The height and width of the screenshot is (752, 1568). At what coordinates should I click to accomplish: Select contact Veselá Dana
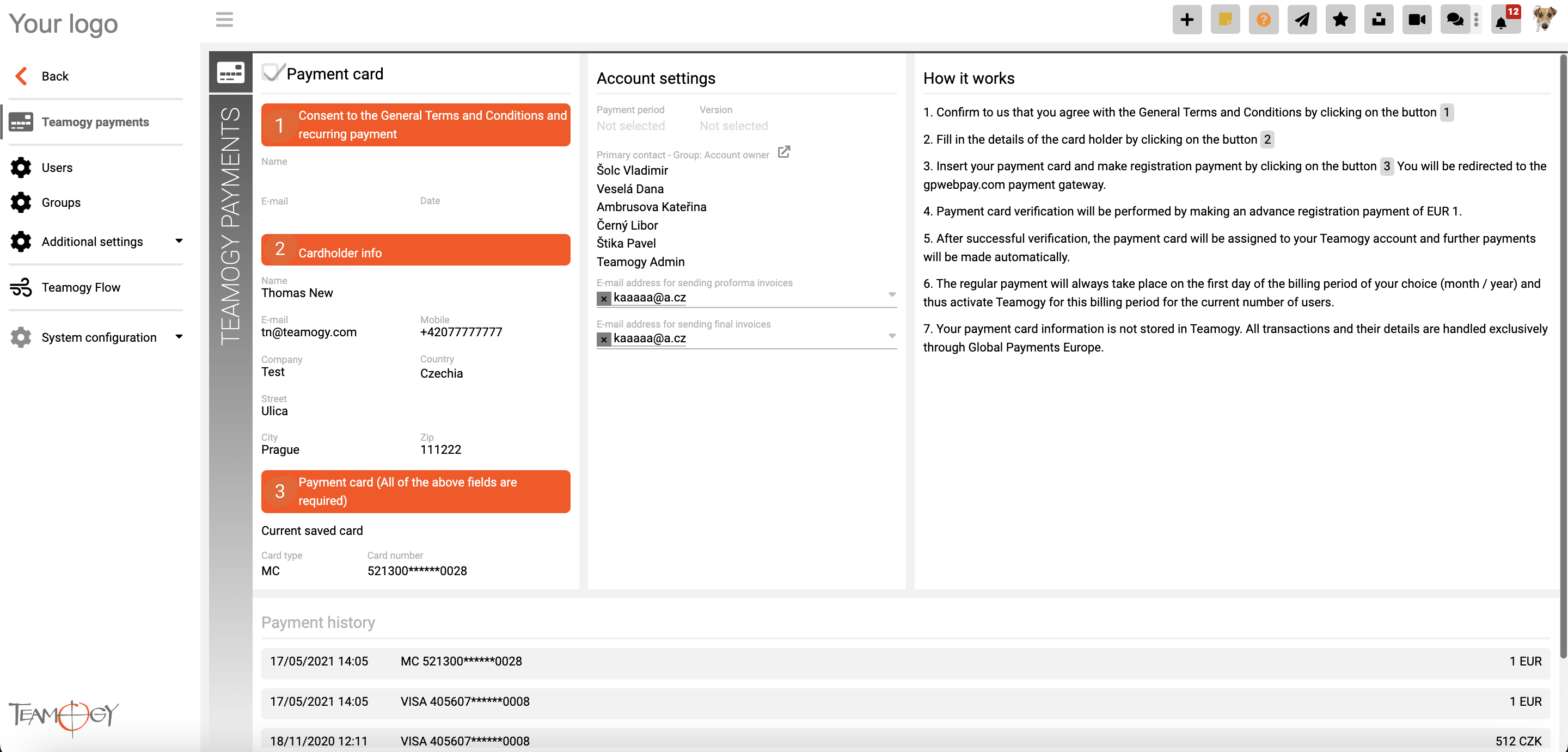[x=630, y=189]
